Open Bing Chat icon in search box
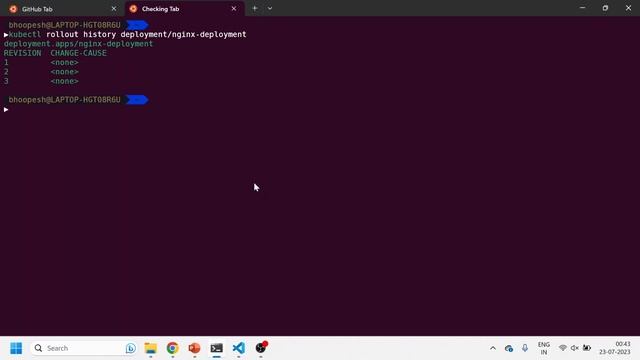The width and height of the screenshot is (640, 360). click(x=131, y=348)
